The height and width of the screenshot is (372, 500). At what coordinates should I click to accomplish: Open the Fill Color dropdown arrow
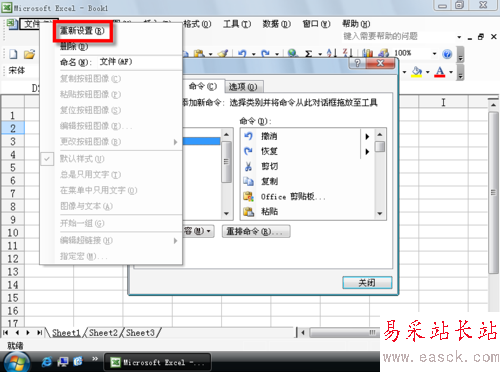428,72
